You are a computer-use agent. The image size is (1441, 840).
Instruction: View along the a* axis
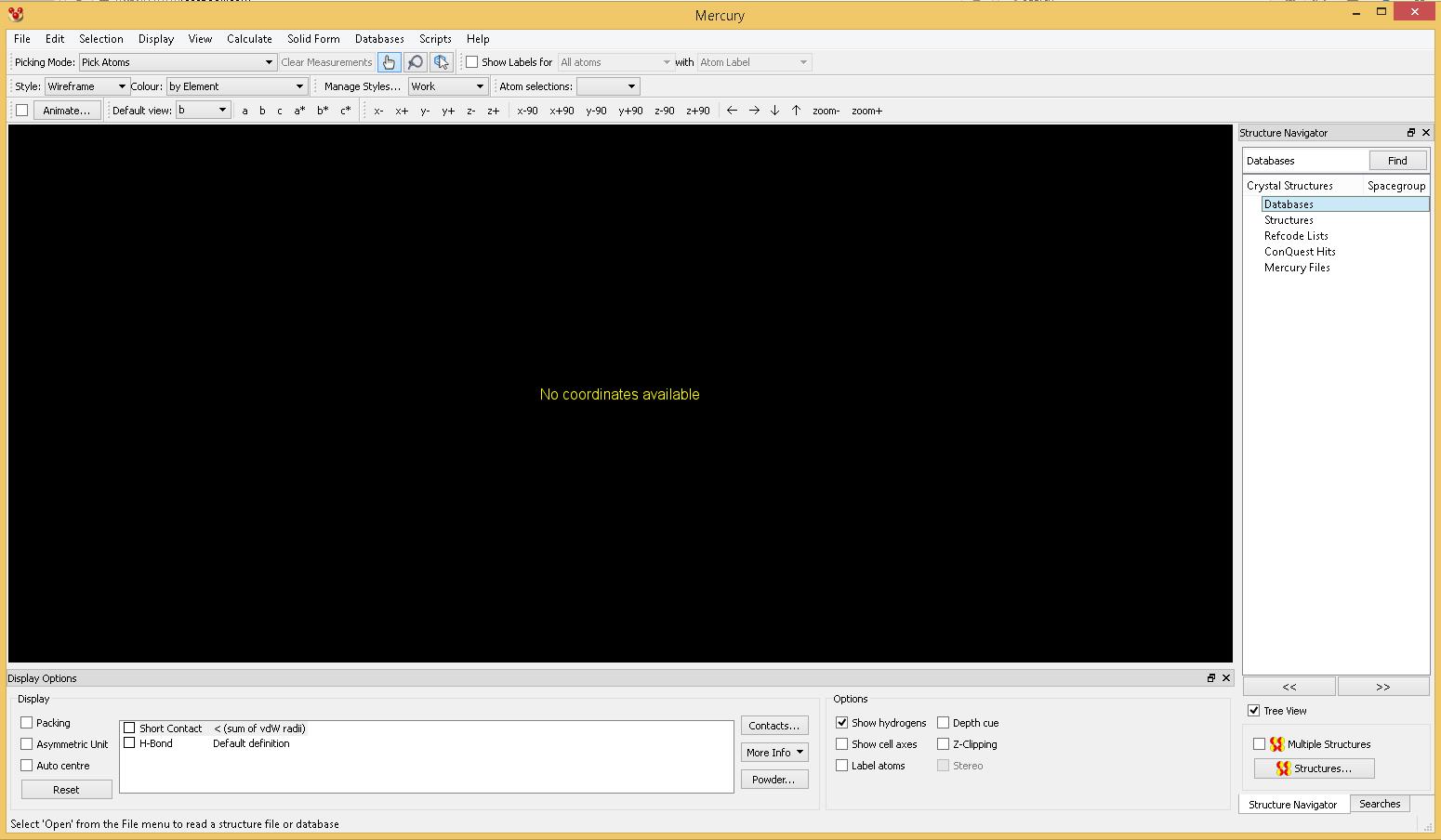299,111
